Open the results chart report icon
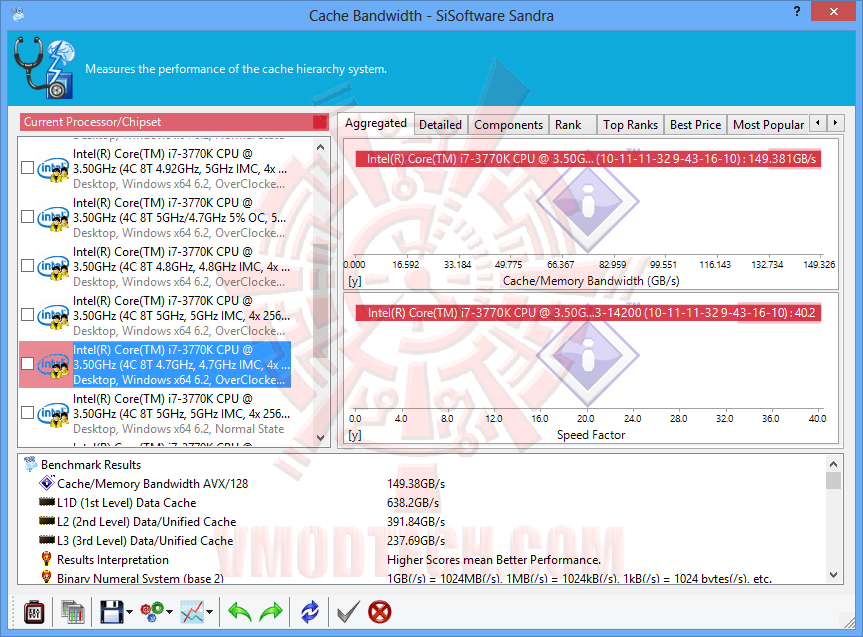This screenshot has width=863, height=637. pos(73,612)
